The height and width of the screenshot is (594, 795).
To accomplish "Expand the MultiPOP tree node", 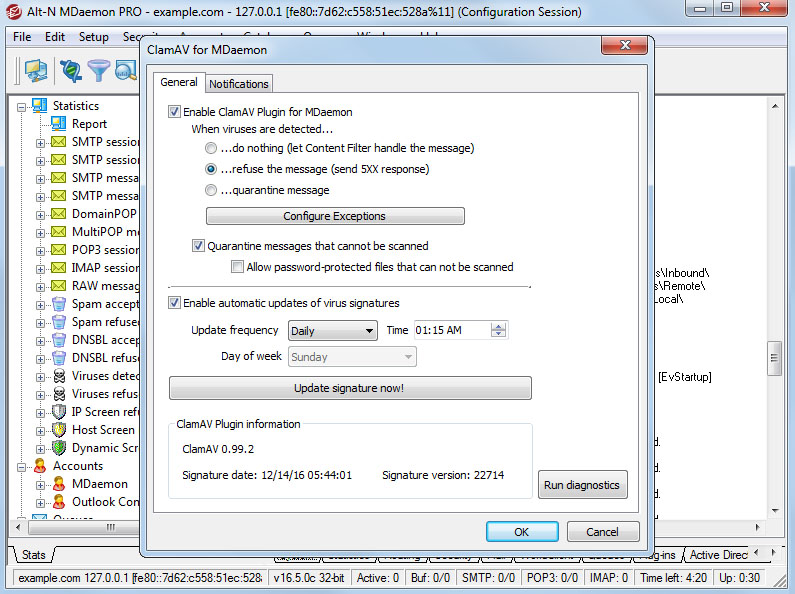I will tap(41, 233).
